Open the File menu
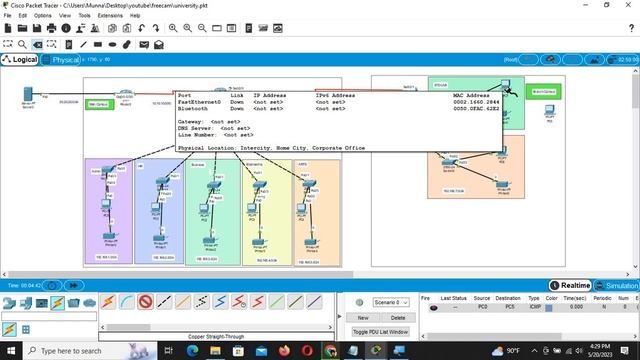 pyautogui.click(x=7, y=16)
